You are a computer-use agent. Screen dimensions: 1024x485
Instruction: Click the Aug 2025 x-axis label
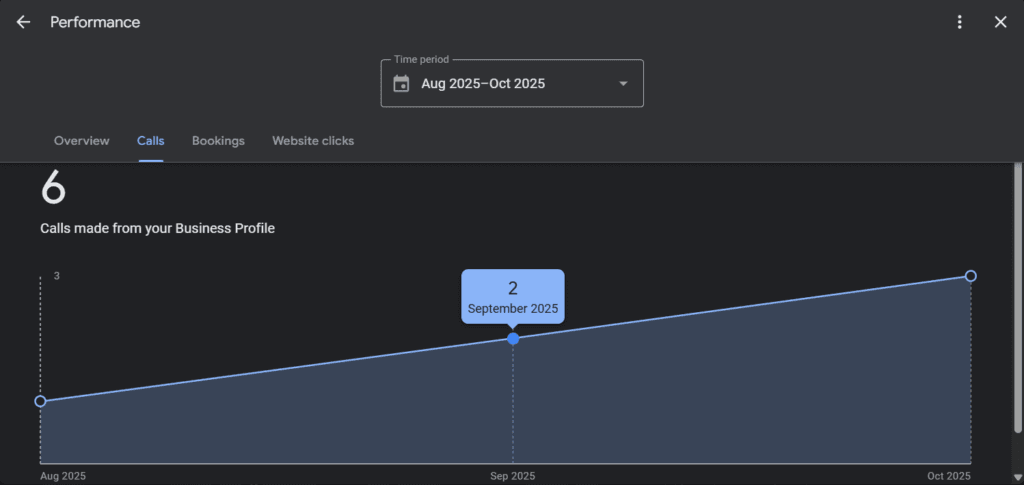pyautogui.click(x=63, y=476)
